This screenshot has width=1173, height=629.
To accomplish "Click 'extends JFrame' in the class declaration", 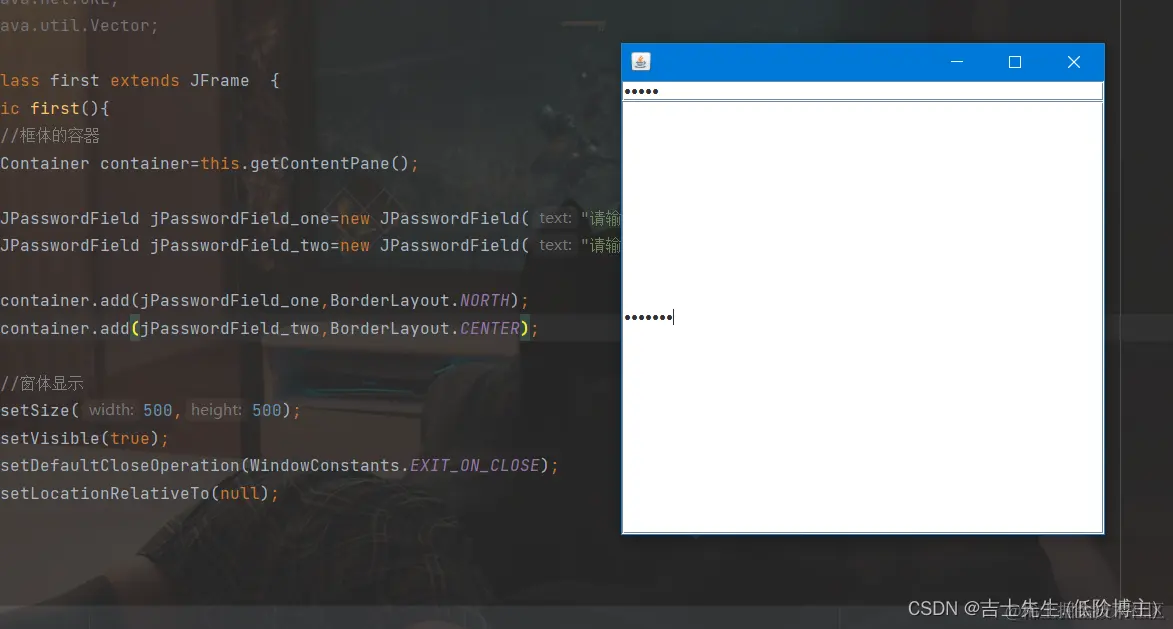I will pyautogui.click(x=180, y=81).
